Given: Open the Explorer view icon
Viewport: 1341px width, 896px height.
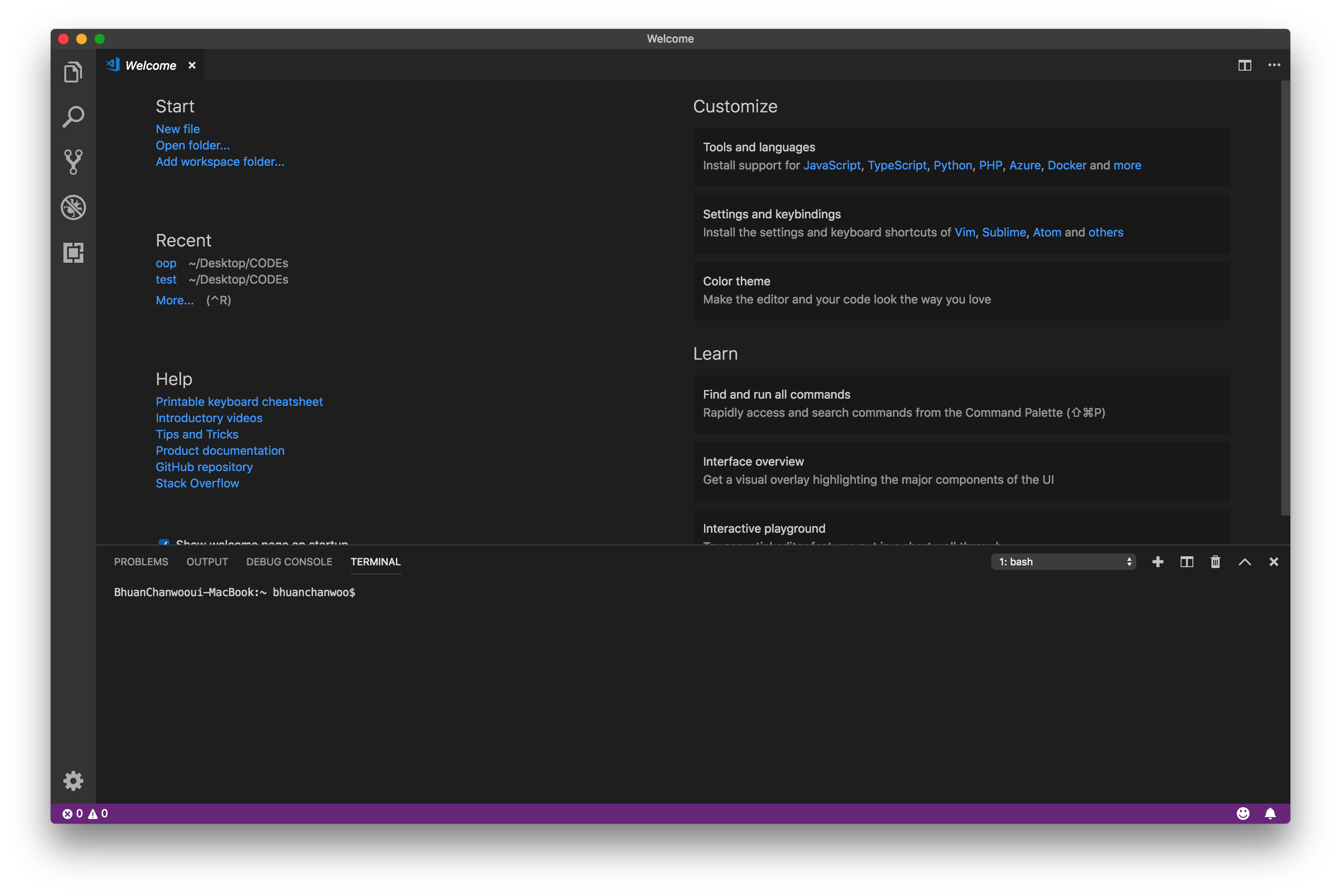Looking at the screenshot, I should (73, 72).
